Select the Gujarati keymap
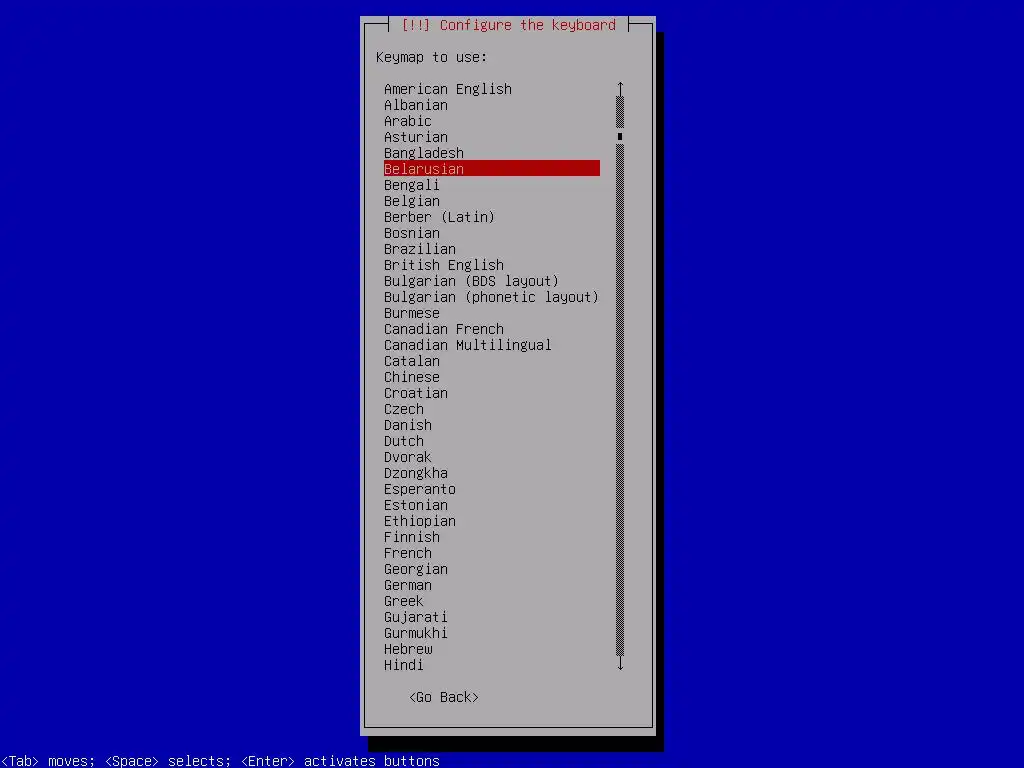 click(x=492, y=617)
